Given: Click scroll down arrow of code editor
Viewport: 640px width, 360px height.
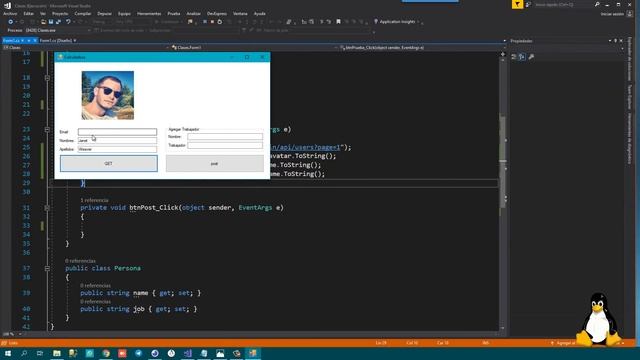Looking at the screenshot, I should 503,328.
